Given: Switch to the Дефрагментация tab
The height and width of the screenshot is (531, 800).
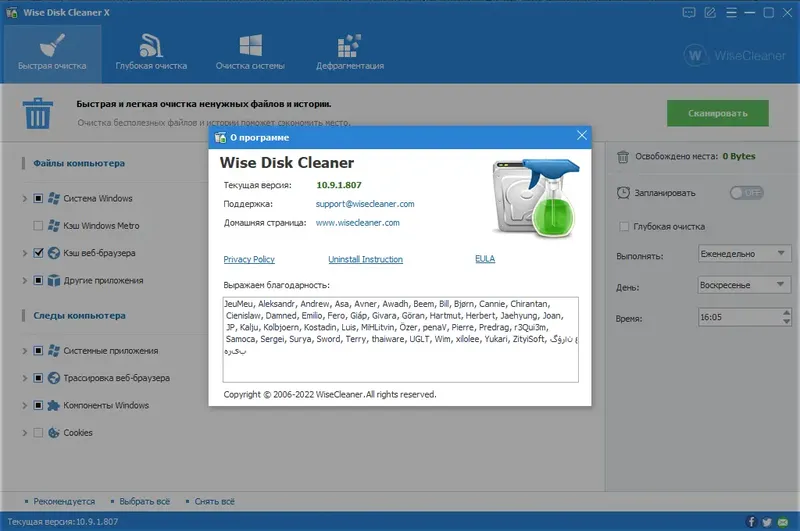Looking at the screenshot, I should click(350, 54).
